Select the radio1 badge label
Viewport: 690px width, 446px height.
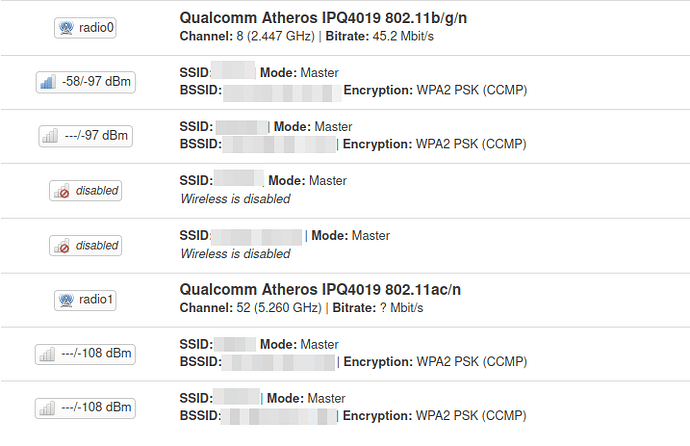[96, 300]
